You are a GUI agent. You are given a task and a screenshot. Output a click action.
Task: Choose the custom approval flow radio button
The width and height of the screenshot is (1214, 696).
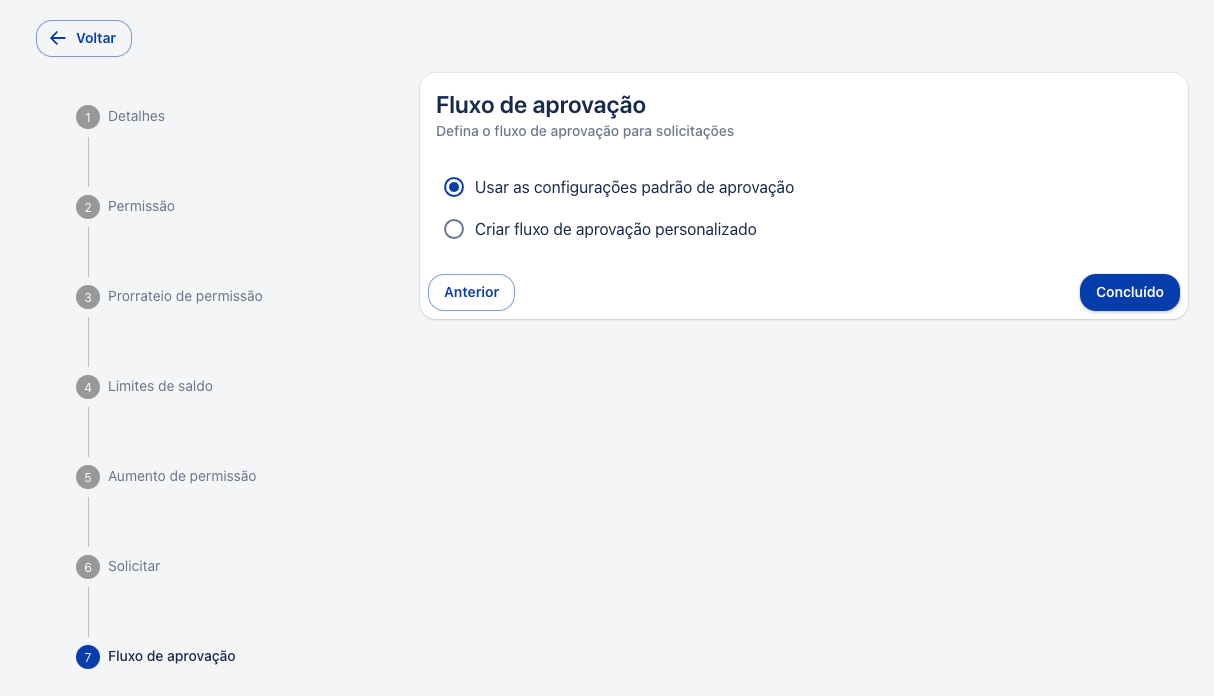pos(454,229)
